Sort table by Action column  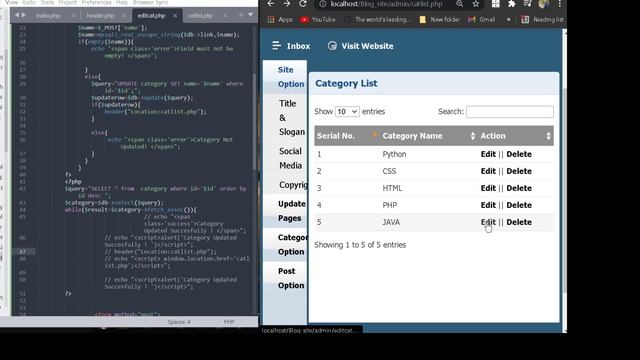516,136
